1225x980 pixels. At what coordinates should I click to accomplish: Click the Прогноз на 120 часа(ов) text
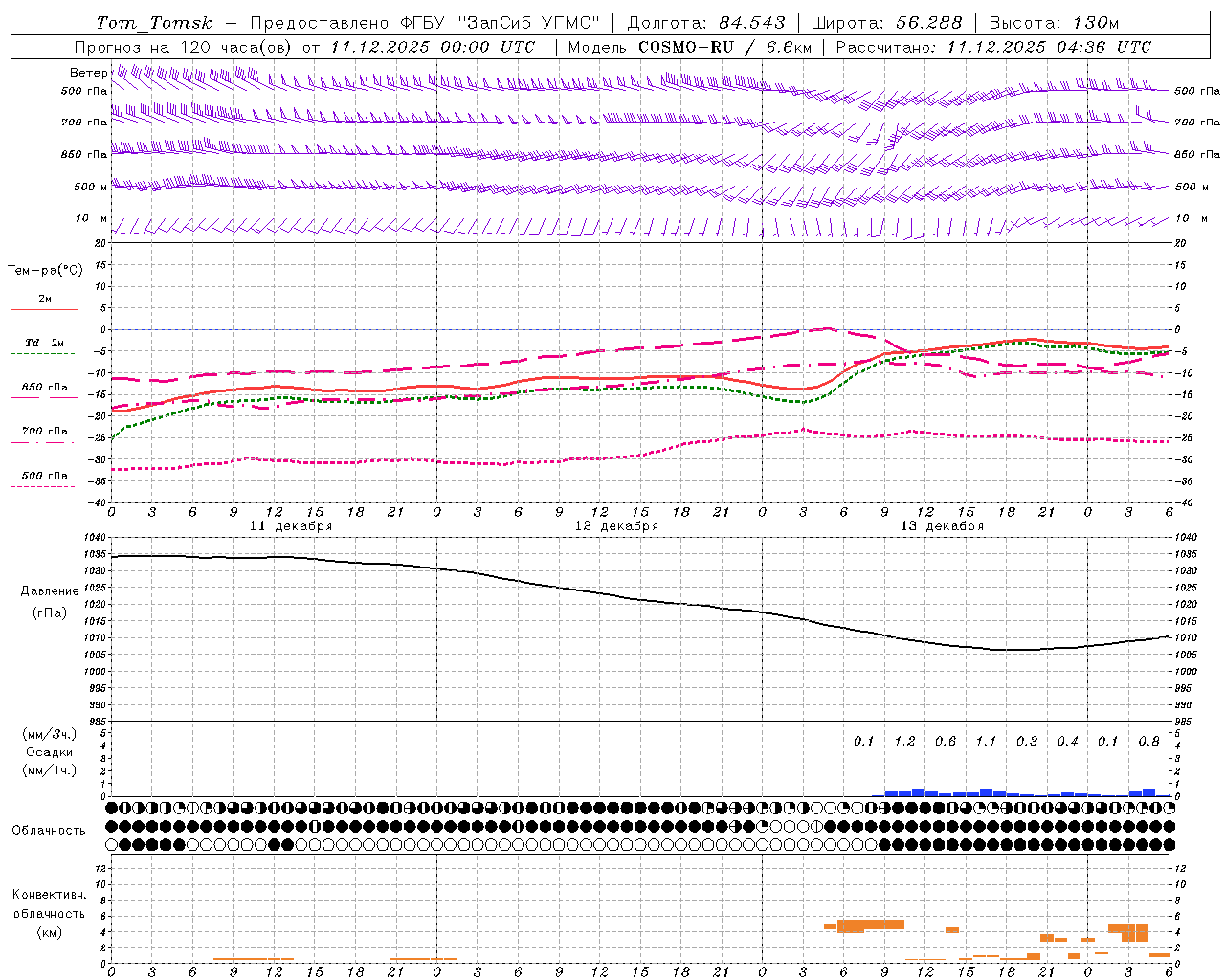coord(185,47)
